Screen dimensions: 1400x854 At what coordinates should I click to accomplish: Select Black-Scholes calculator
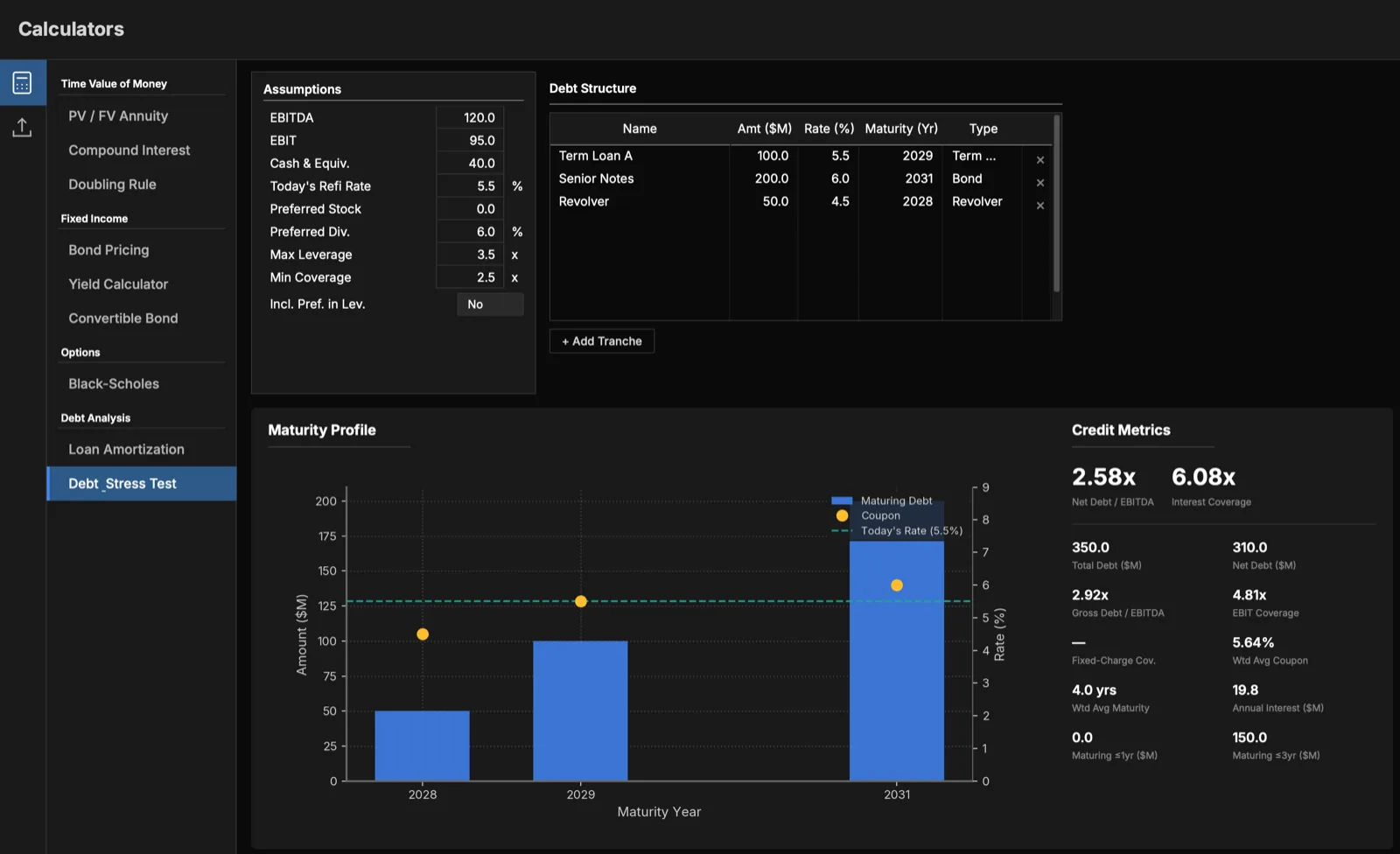[x=114, y=384]
